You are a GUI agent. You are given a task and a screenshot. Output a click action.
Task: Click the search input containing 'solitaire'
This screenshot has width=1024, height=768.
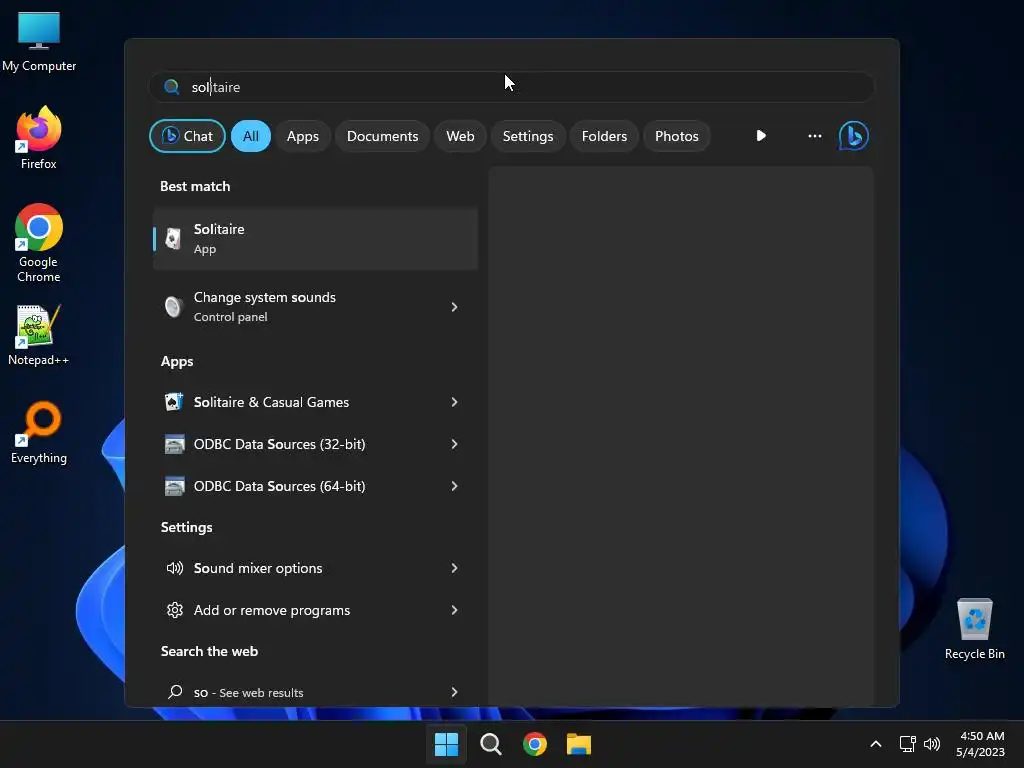(x=511, y=87)
